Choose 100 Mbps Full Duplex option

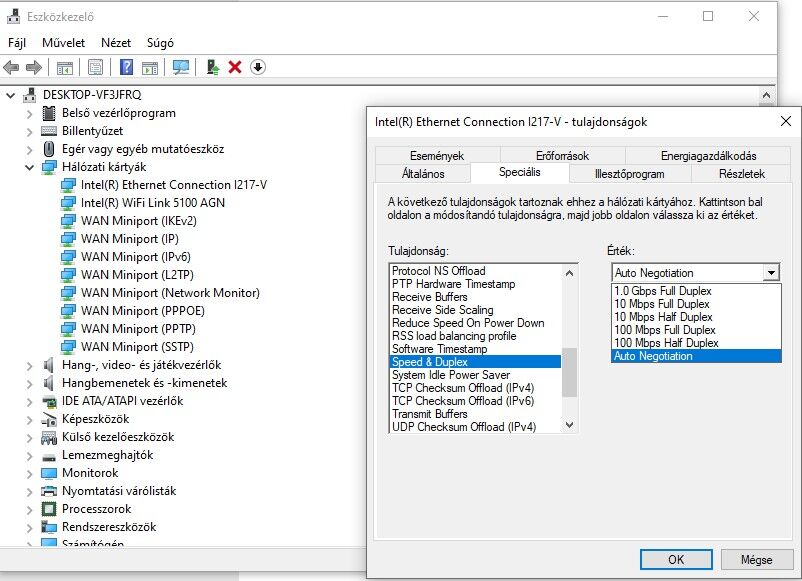696,330
